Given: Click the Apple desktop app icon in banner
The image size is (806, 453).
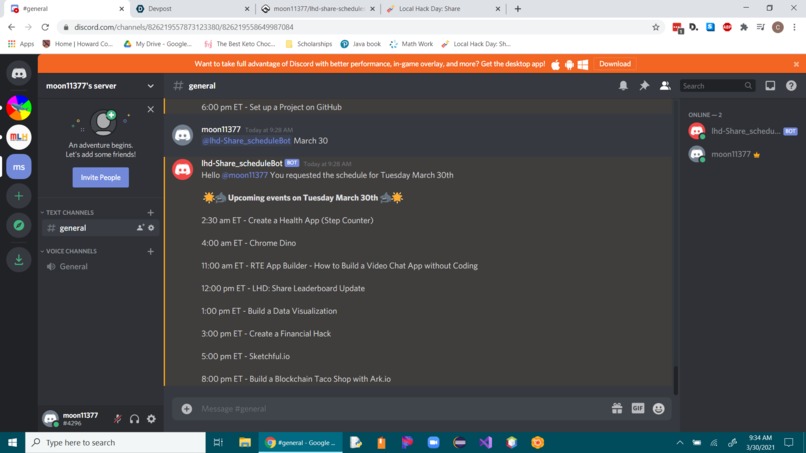Looking at the screenshot, I should click(x=556, y=64).
